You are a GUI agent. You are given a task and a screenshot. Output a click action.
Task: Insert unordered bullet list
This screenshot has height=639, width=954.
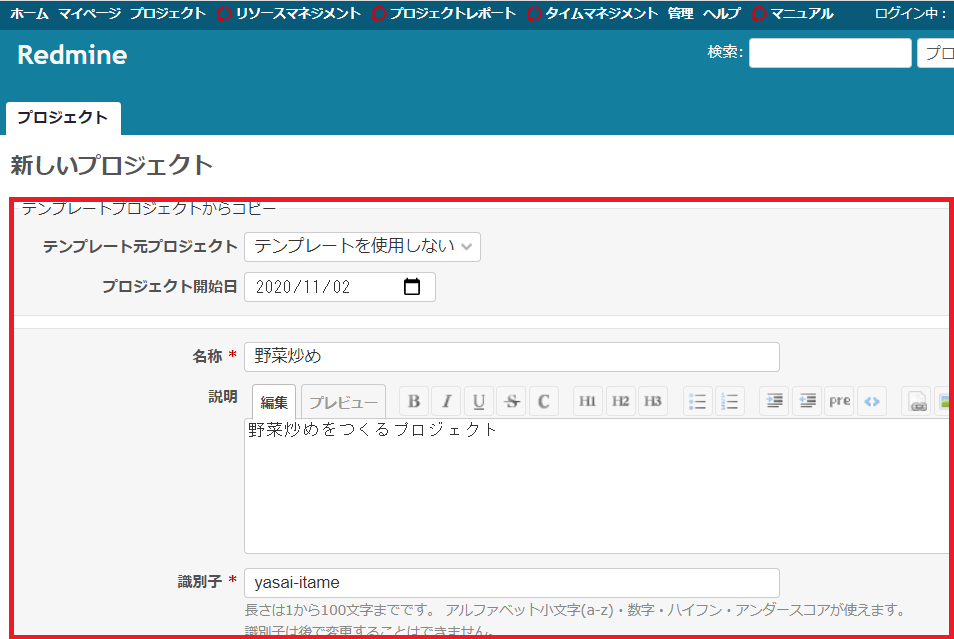697,401
